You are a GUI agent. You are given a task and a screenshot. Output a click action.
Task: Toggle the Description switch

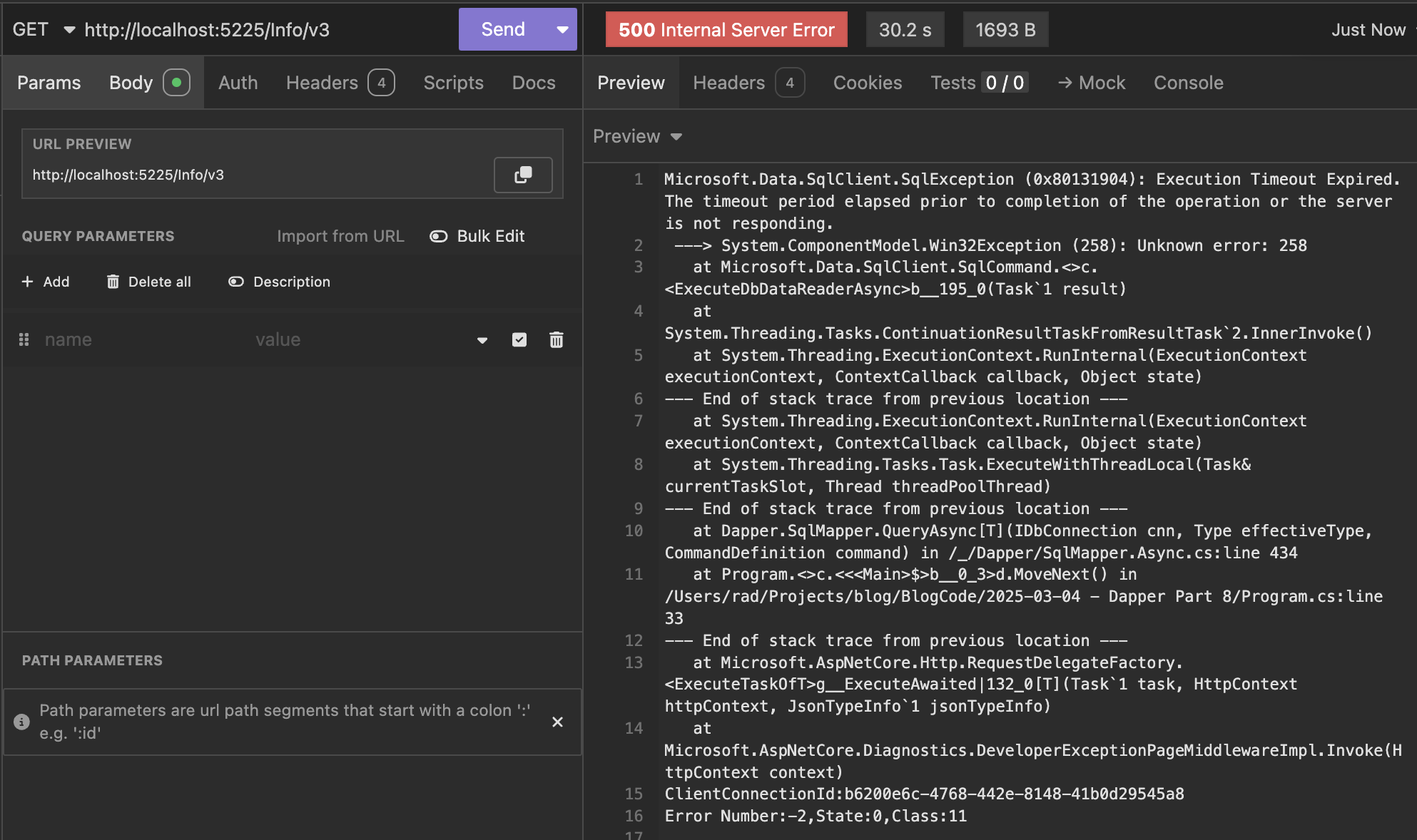(x=236, y=282)
